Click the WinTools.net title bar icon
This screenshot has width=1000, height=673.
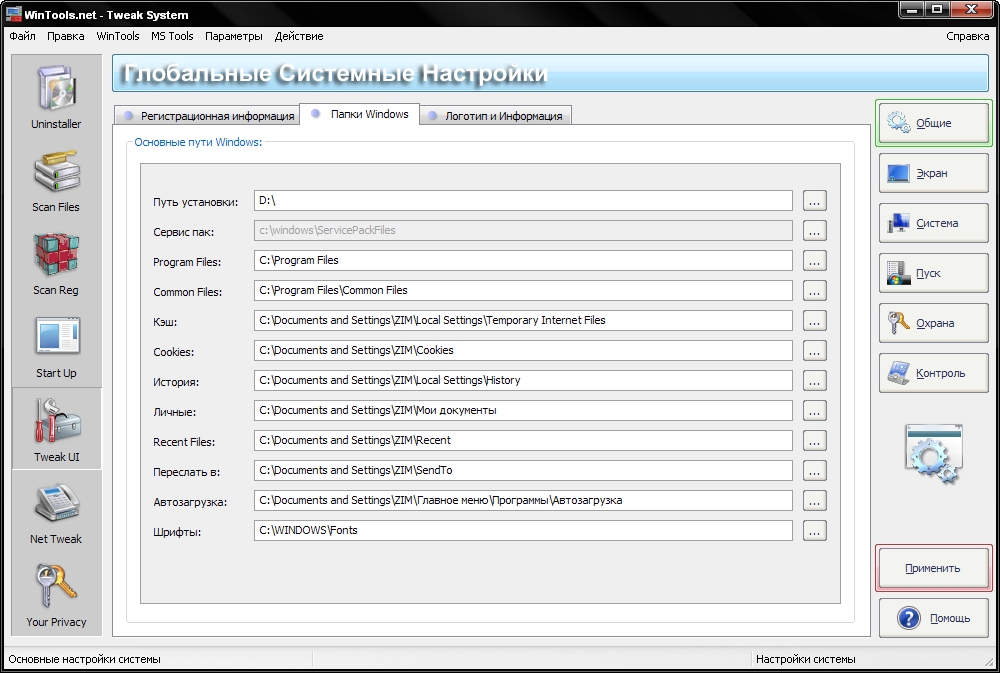13,14
